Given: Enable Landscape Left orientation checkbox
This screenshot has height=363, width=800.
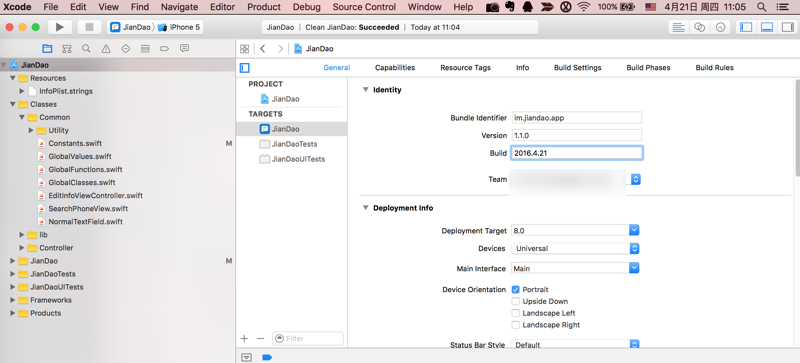Looking at the screenshot, I should (x=515, y=313).
